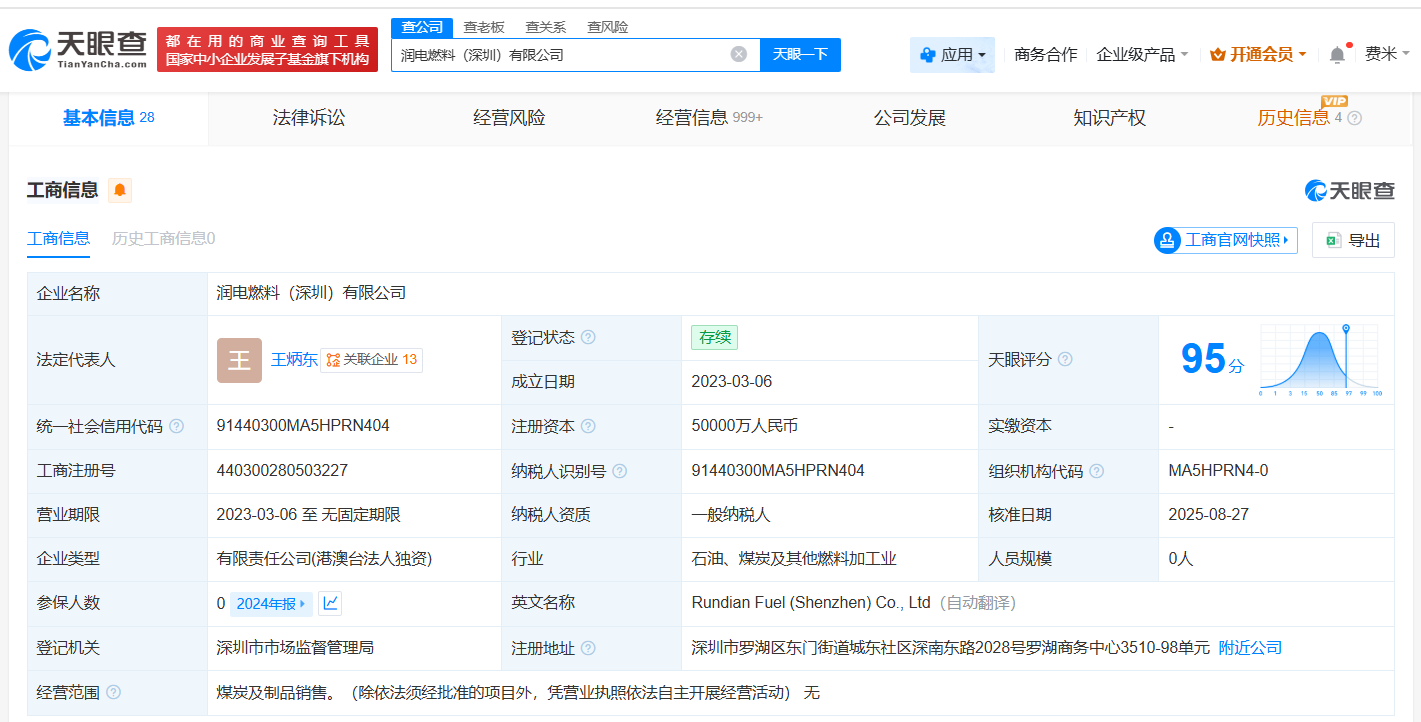Open the 应用 dropdown menu

point(952,55)
